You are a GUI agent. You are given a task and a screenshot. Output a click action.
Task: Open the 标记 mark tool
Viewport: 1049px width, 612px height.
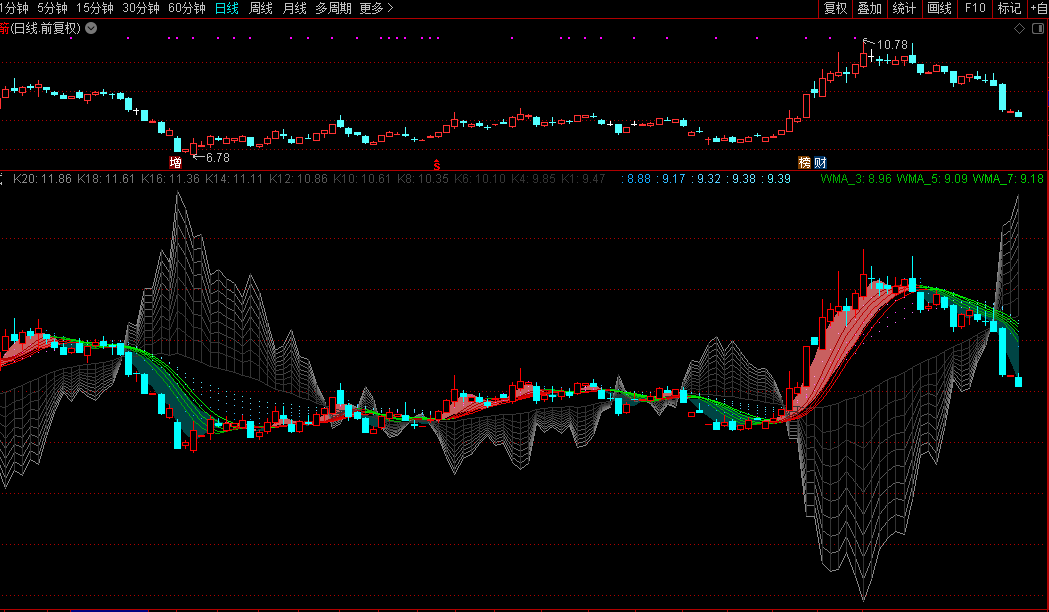point(1009,8)
